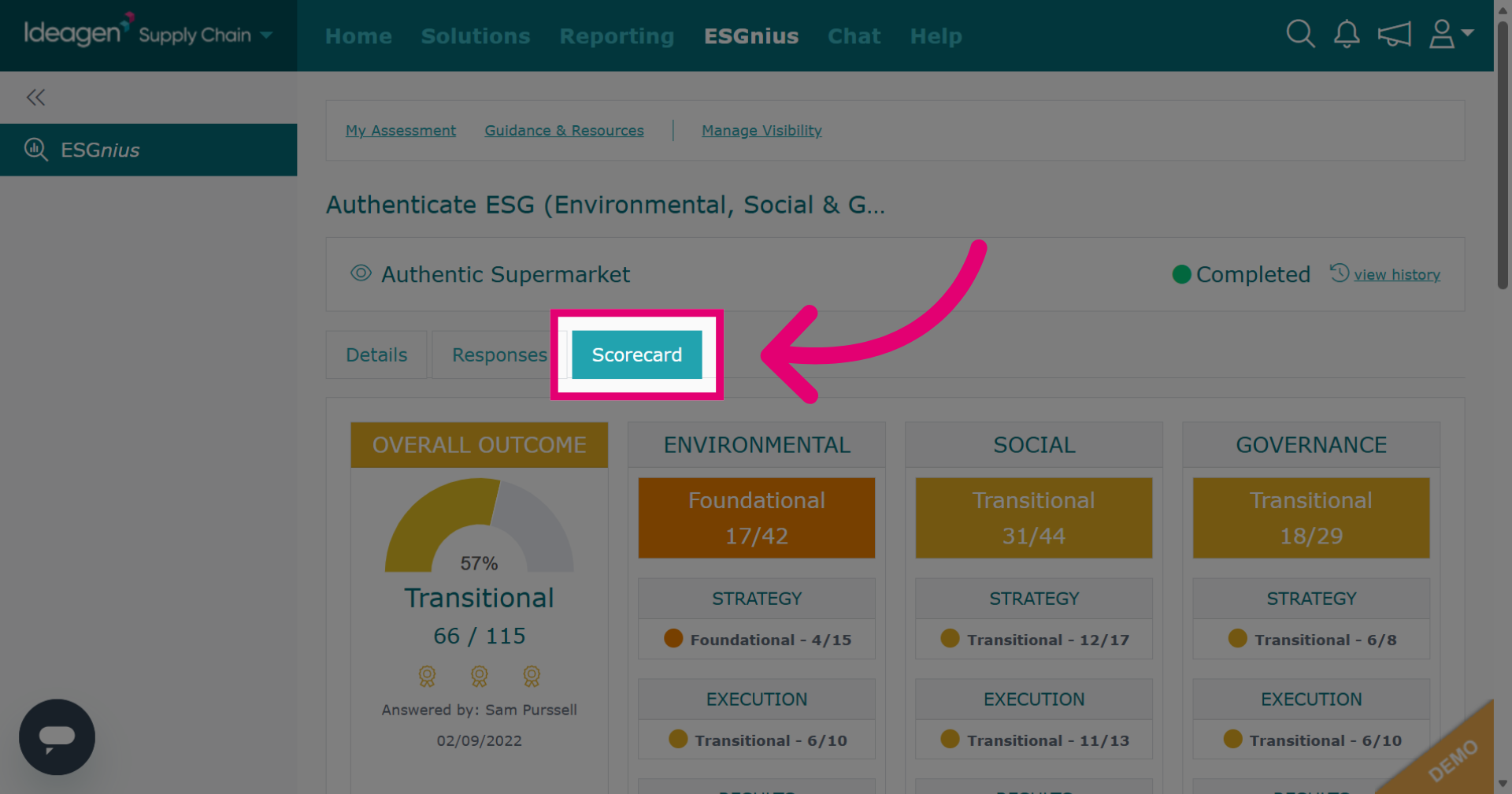1512x794 pixels.
Task: Open Guidance & Resources link
Action: pos(564,131)
